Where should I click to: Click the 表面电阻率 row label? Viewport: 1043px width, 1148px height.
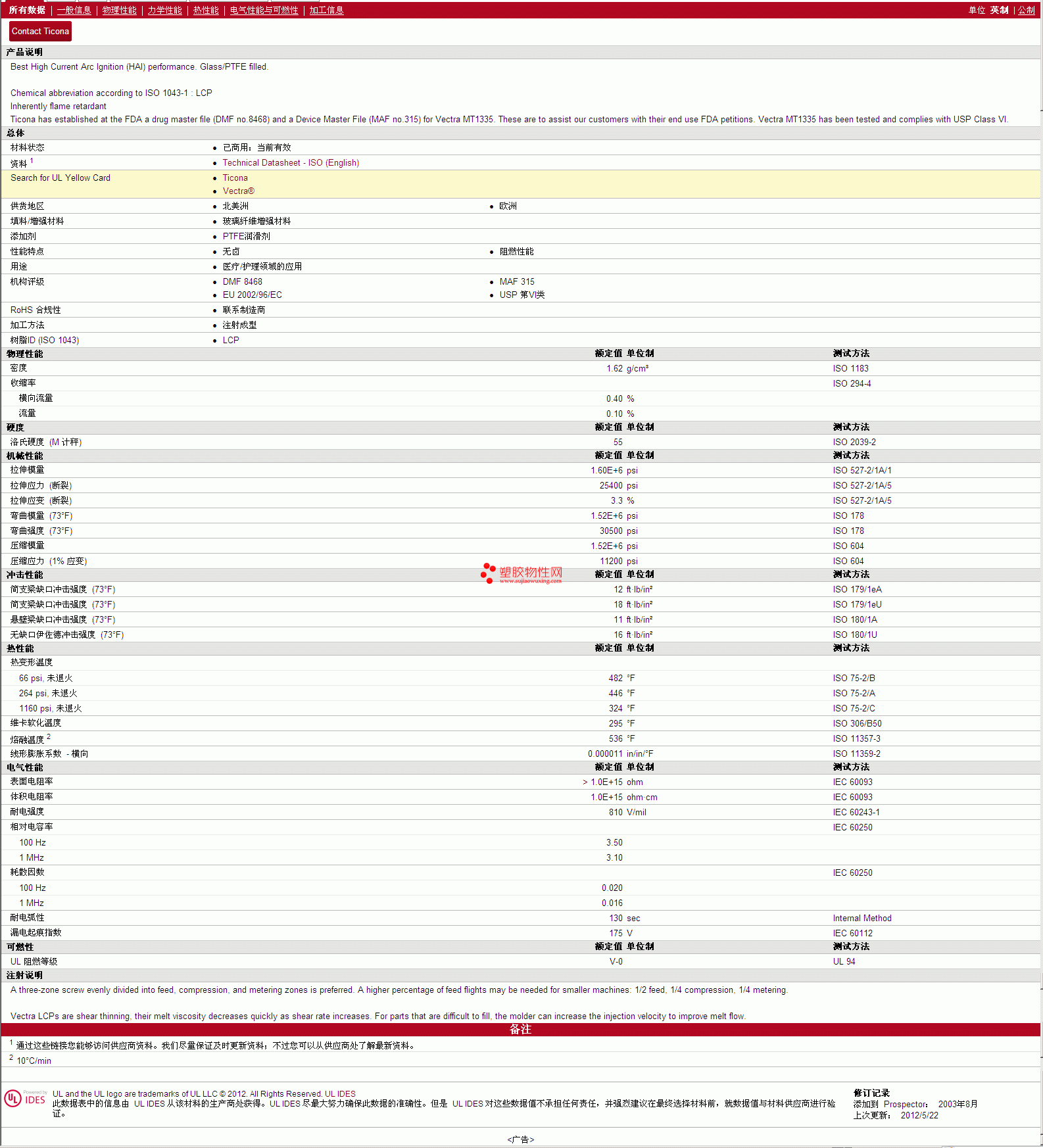(32, 781)
